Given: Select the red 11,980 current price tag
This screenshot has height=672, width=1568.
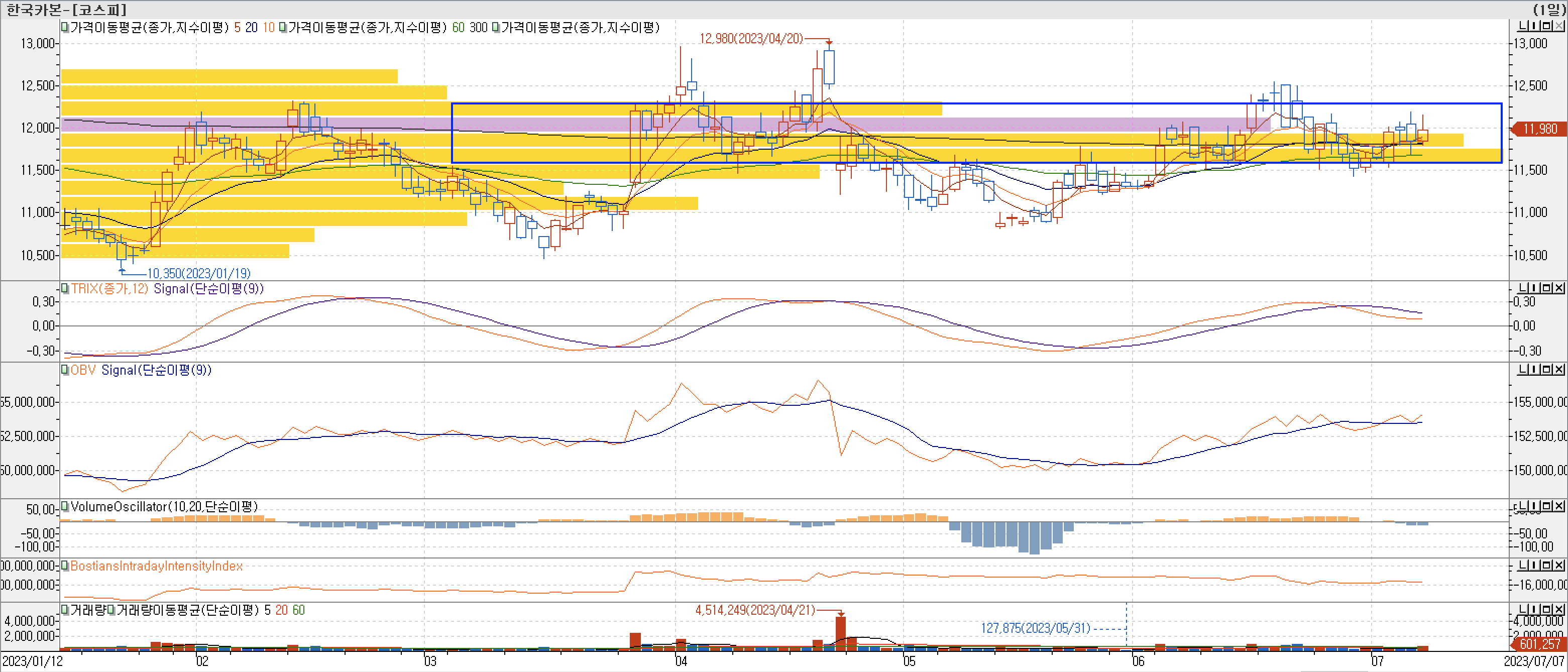Looking at the screenshot, I should point(1539,129).
